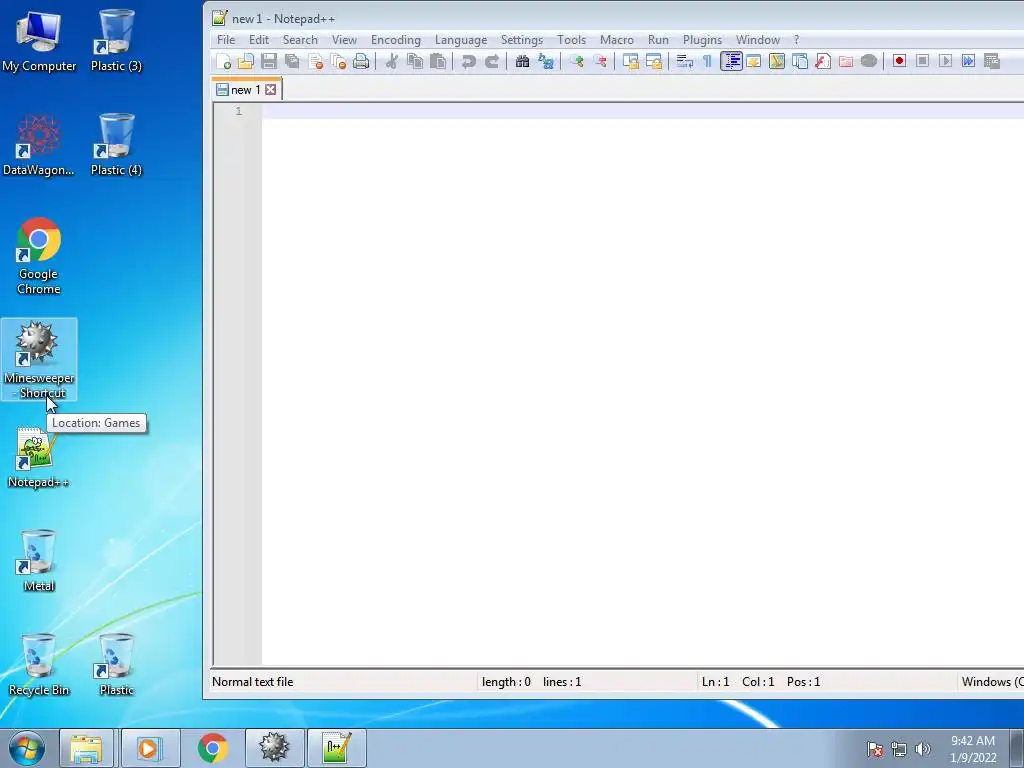The height and width of the screenshot is (768, 1024).
Task: Click the Monitoring eye toolbar icon
Action: point(869,61)
